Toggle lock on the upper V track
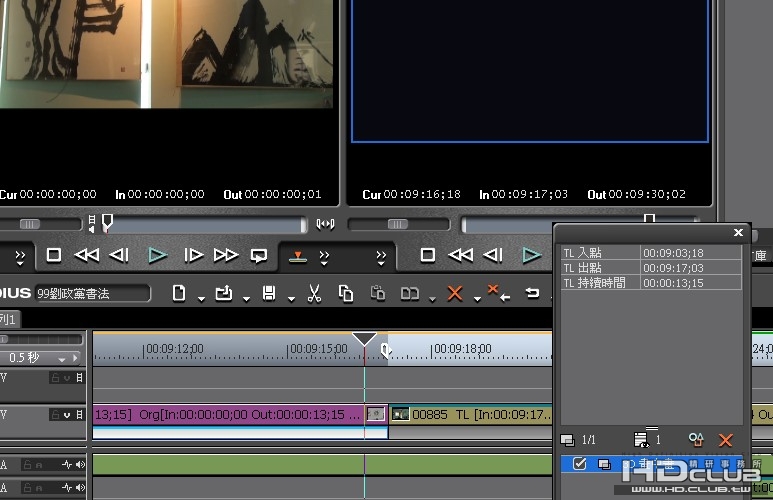 point(55,378)
